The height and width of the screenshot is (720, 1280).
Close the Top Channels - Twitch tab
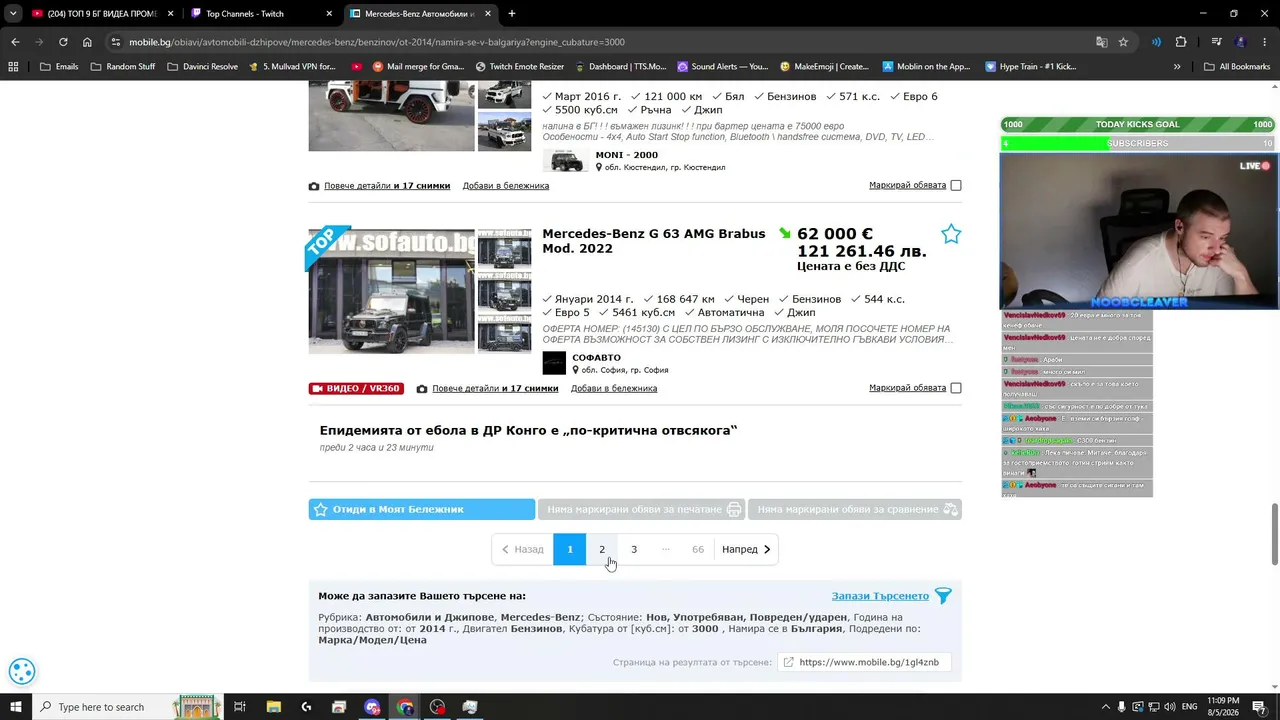[x=329, y=14]
